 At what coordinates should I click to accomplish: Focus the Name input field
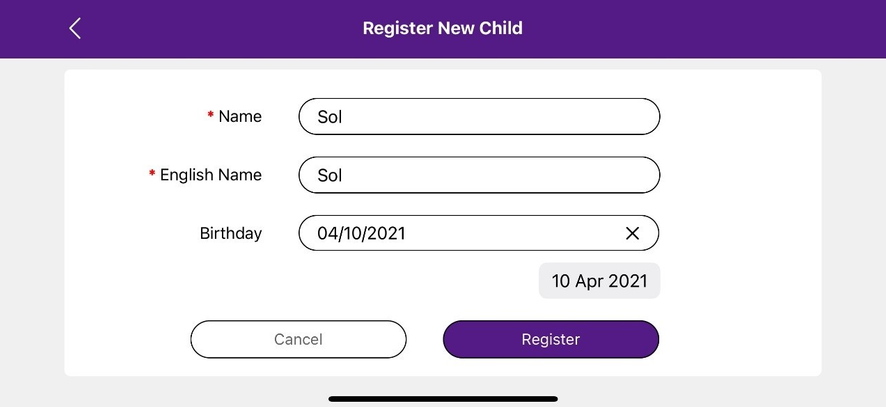[x=479, y=116]
